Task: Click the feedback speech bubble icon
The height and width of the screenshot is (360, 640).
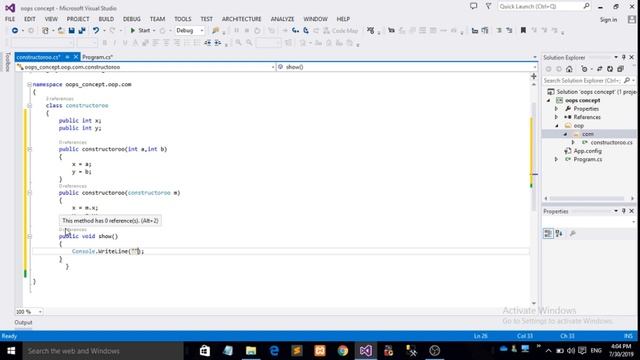Action: [x=473, y=6]
